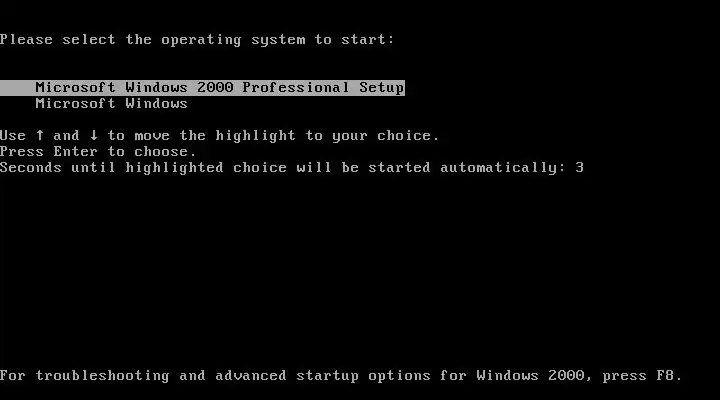Click '2000' in the highlighted boot entry
Image resolution: width=720 pixels, height=400 pixels.
(215, 88)
